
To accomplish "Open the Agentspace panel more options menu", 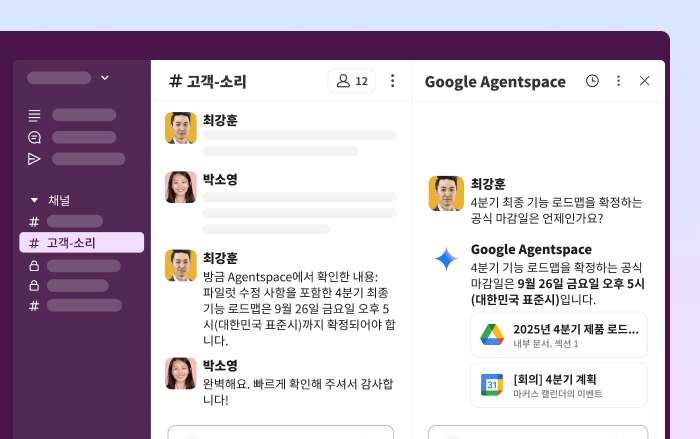I will pyautogui.click(x=618, y=81).
